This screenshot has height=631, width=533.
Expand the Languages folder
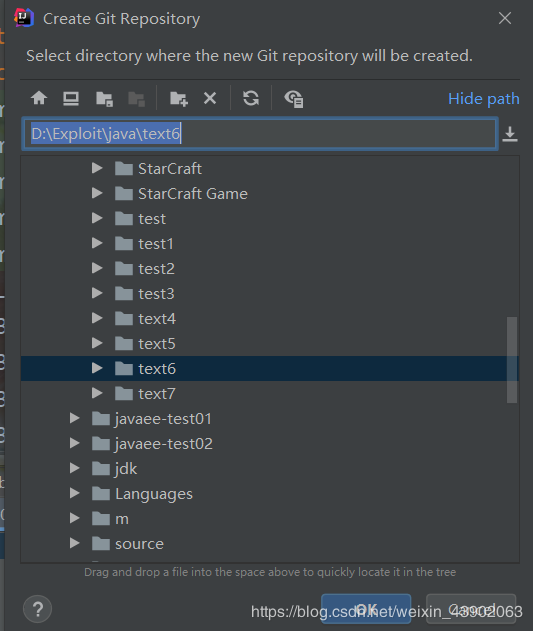[74, 493]
